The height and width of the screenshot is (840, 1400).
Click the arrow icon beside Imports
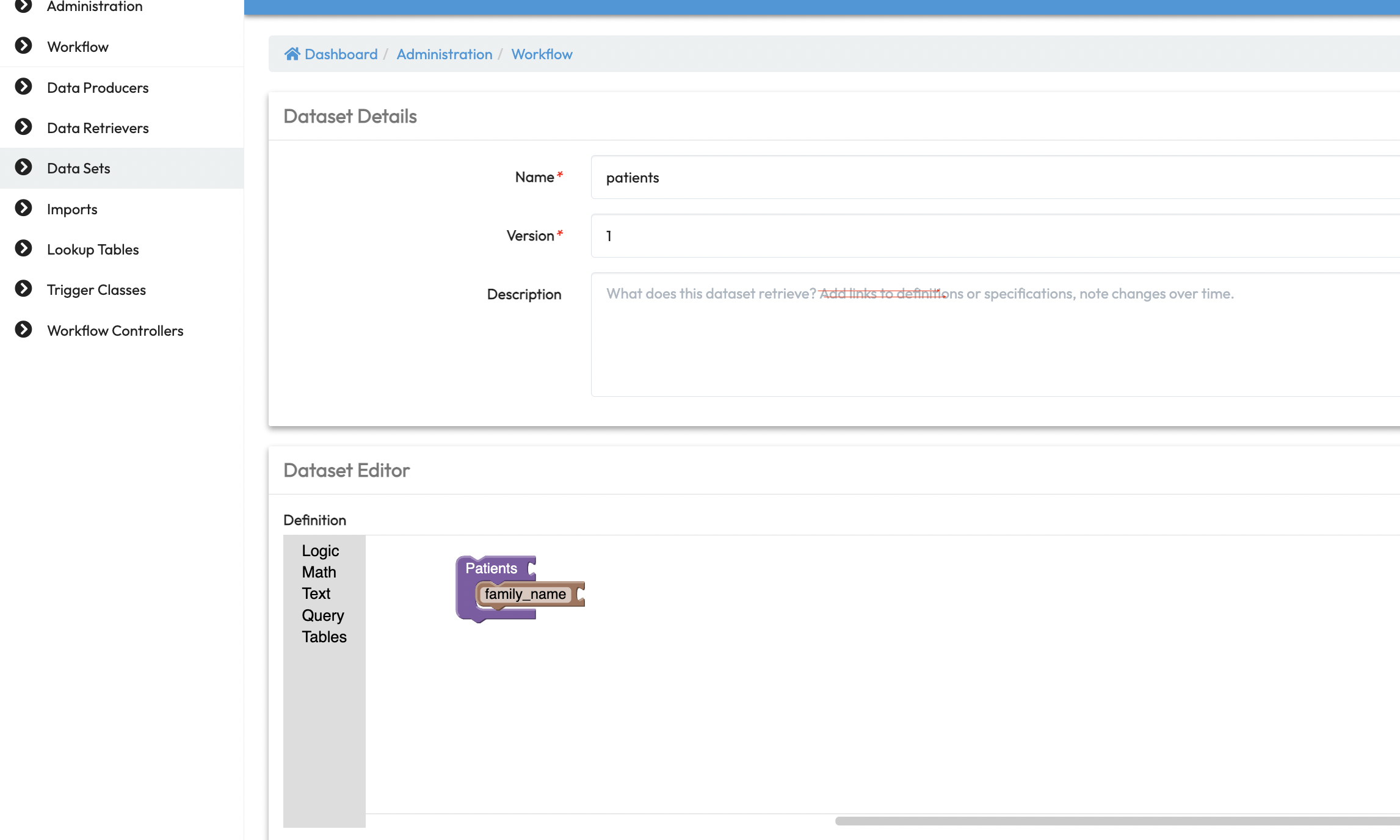[x=23, y=208]
